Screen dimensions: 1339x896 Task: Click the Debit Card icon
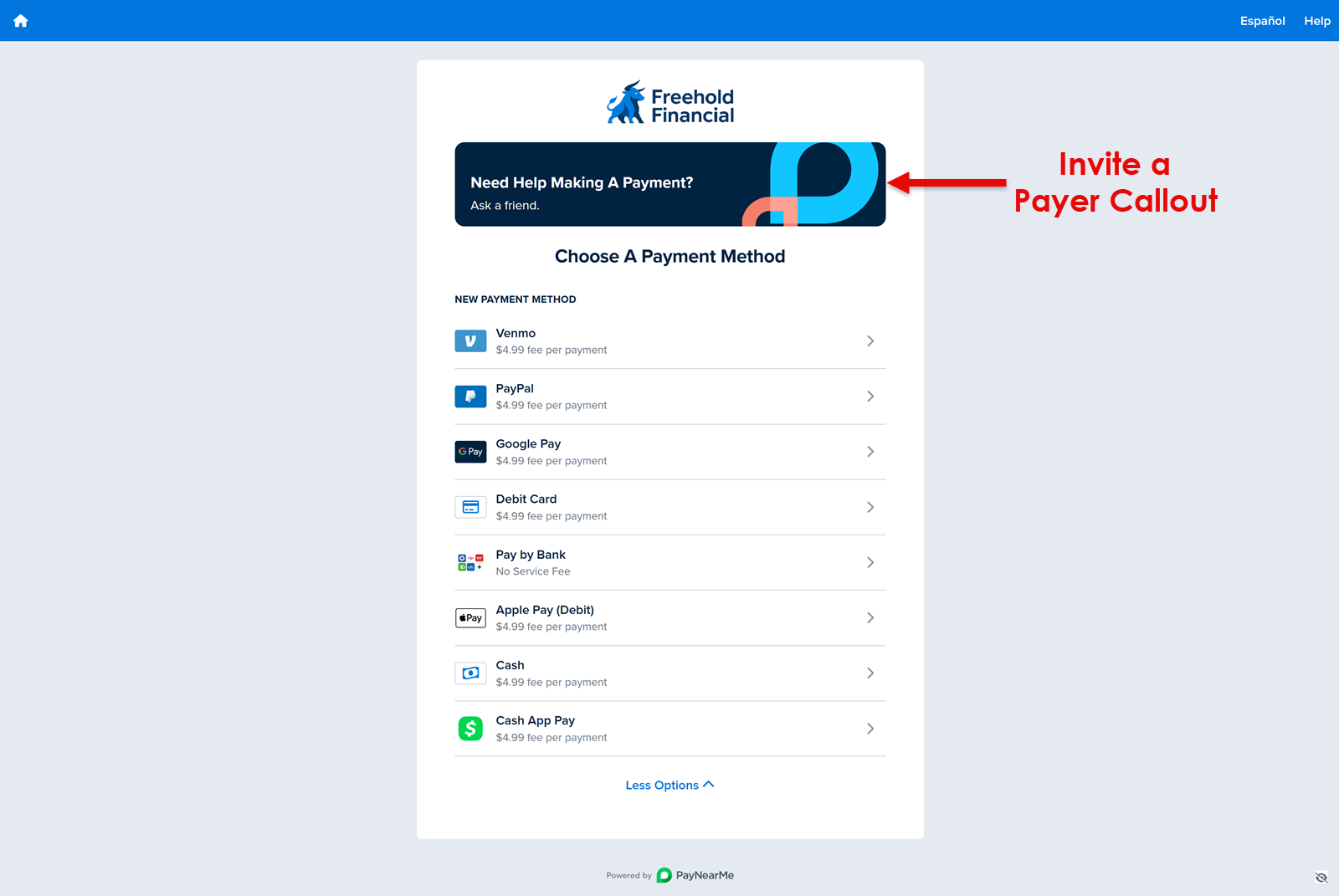[x=470, y=507]
